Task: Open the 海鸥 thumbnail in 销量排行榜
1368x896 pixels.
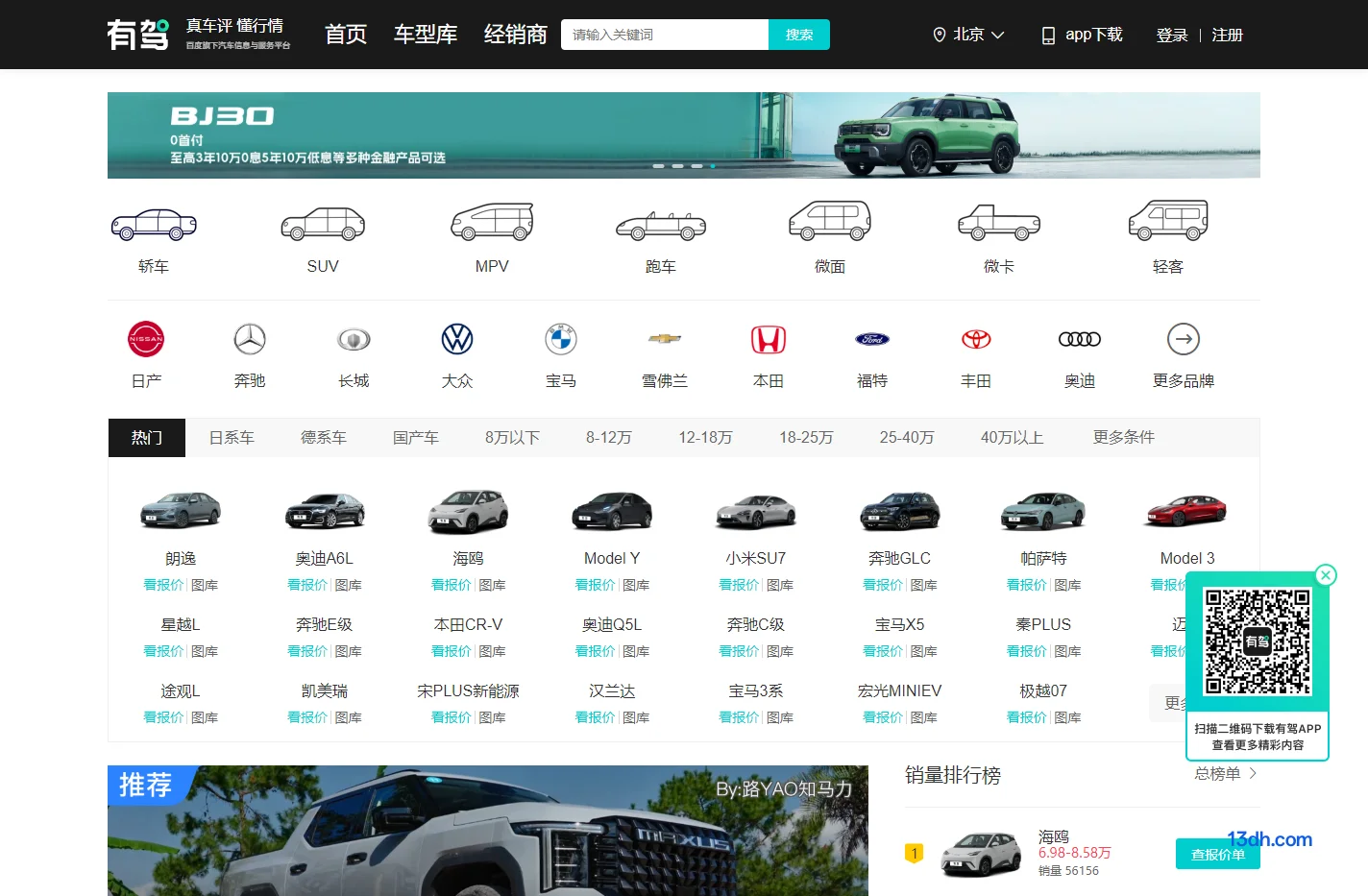Action: coord(981,854)
